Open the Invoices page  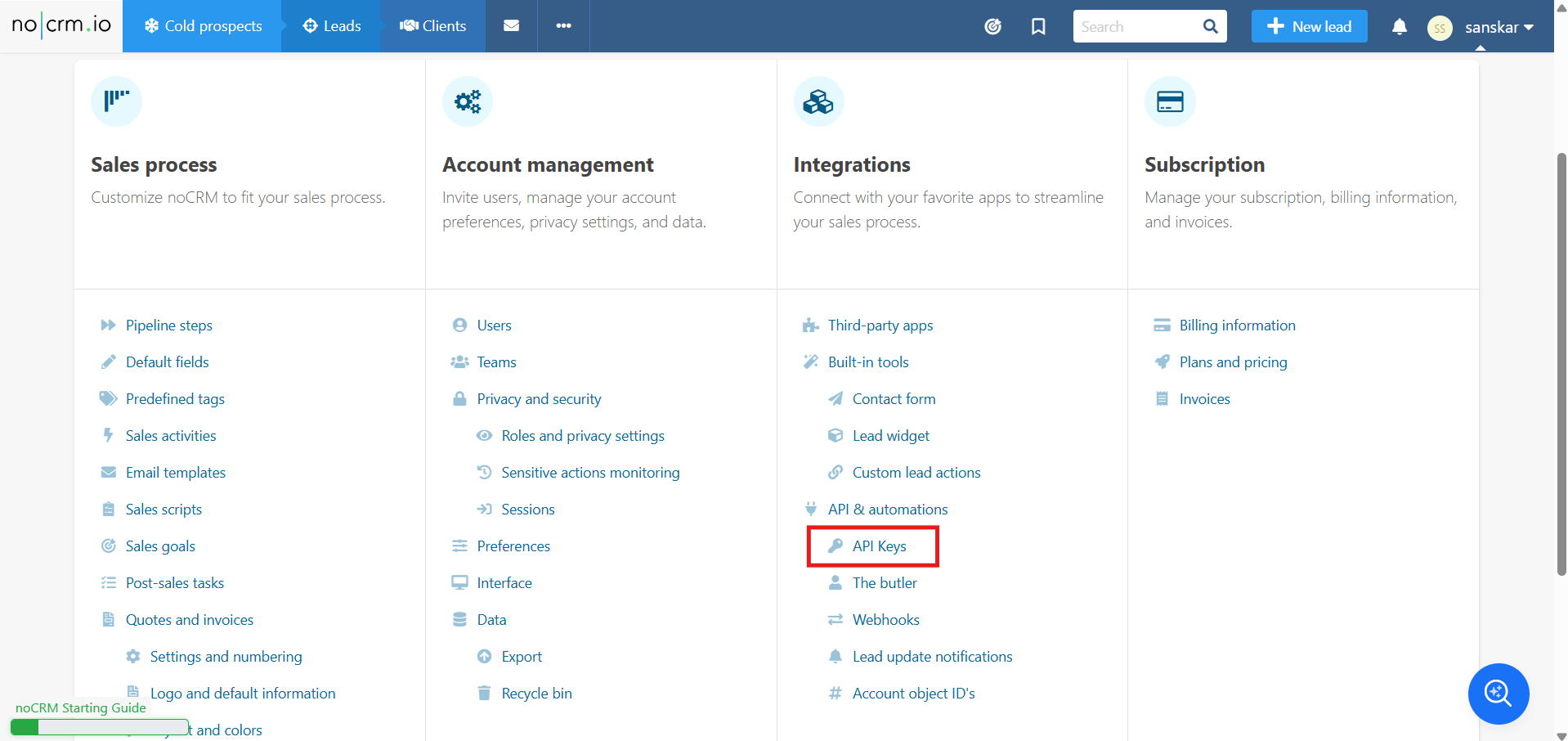pyautogui.click(x=1204, y=399)
